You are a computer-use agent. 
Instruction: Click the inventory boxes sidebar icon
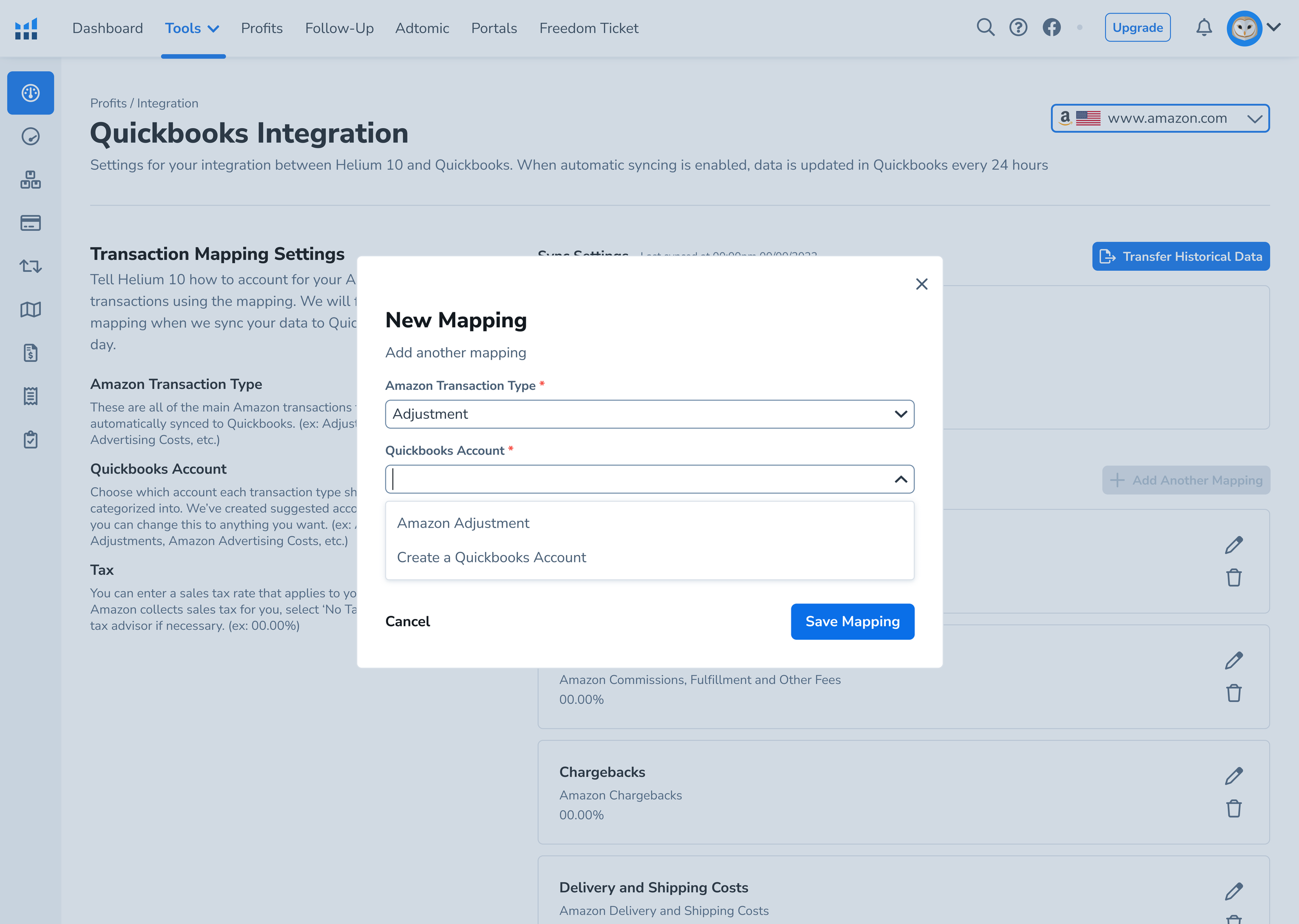(31, 180)
